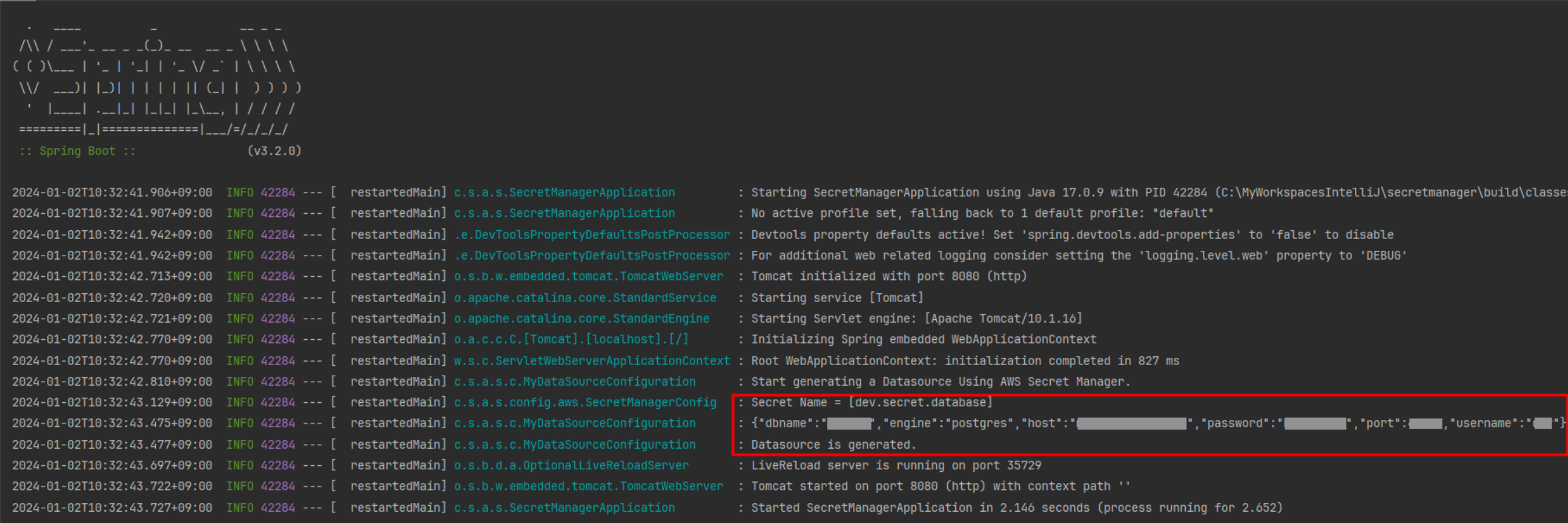Click DevToolsPropertyDefaultsPostProcessor logger beside "Devtools property defaults"

pyautogui.click(x=592, y=235)
